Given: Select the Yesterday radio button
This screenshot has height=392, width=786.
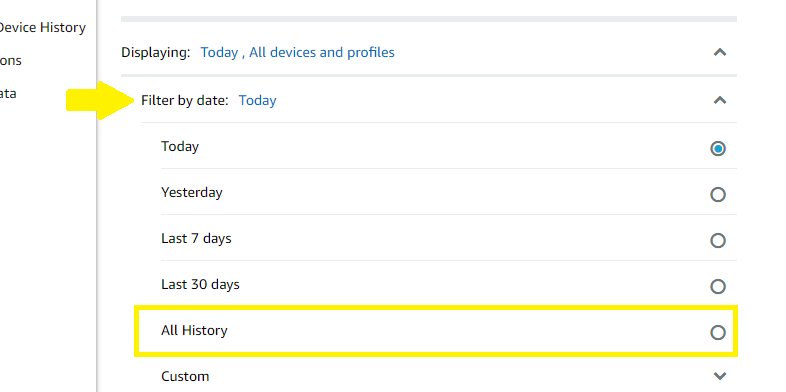Looking at the screenshot, I should click(x=718, y=194).
